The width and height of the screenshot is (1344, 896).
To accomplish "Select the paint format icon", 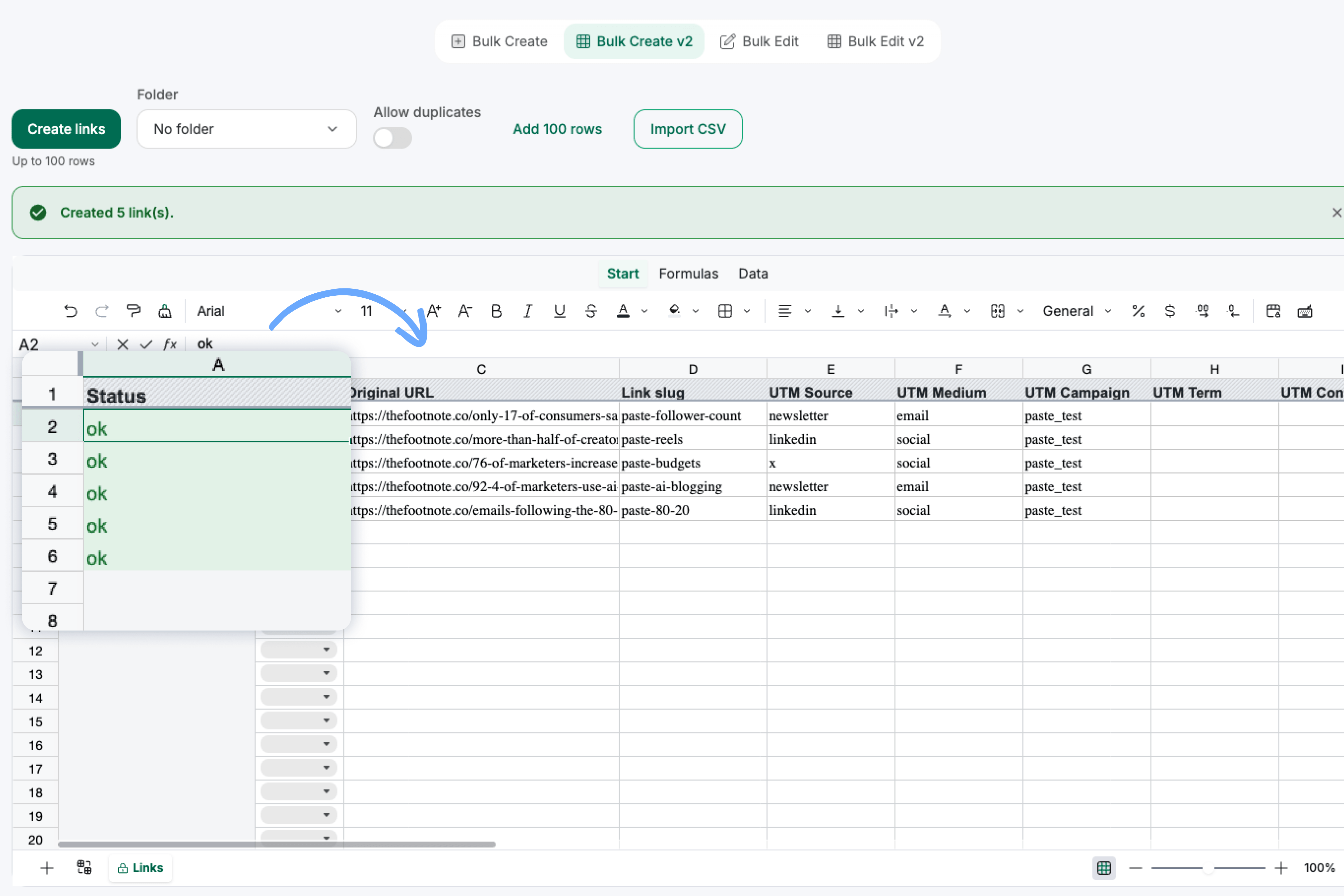I will point(133,311).
